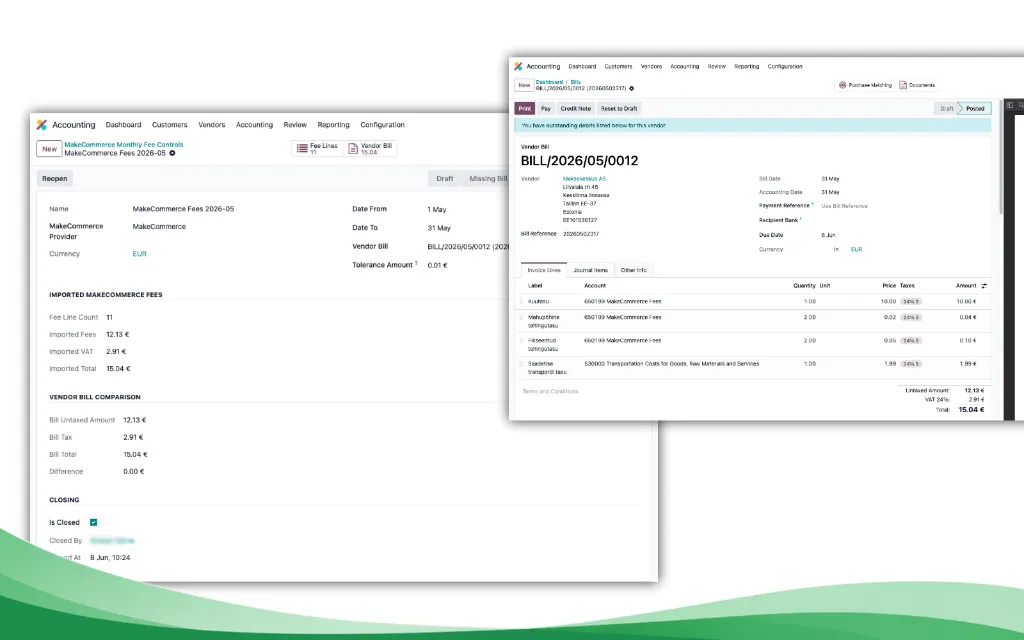Open the Documents smart button
The image size is (1024, 640).
click(917, 85)
